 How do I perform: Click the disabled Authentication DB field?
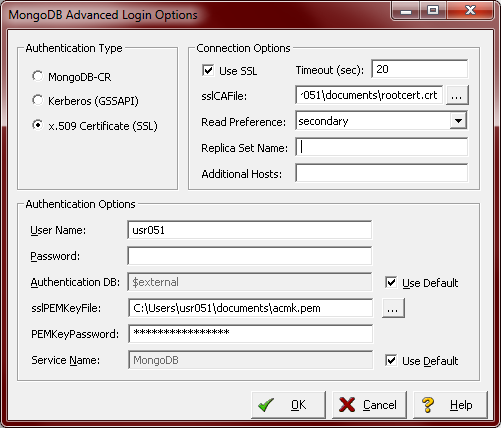point(250,282)
